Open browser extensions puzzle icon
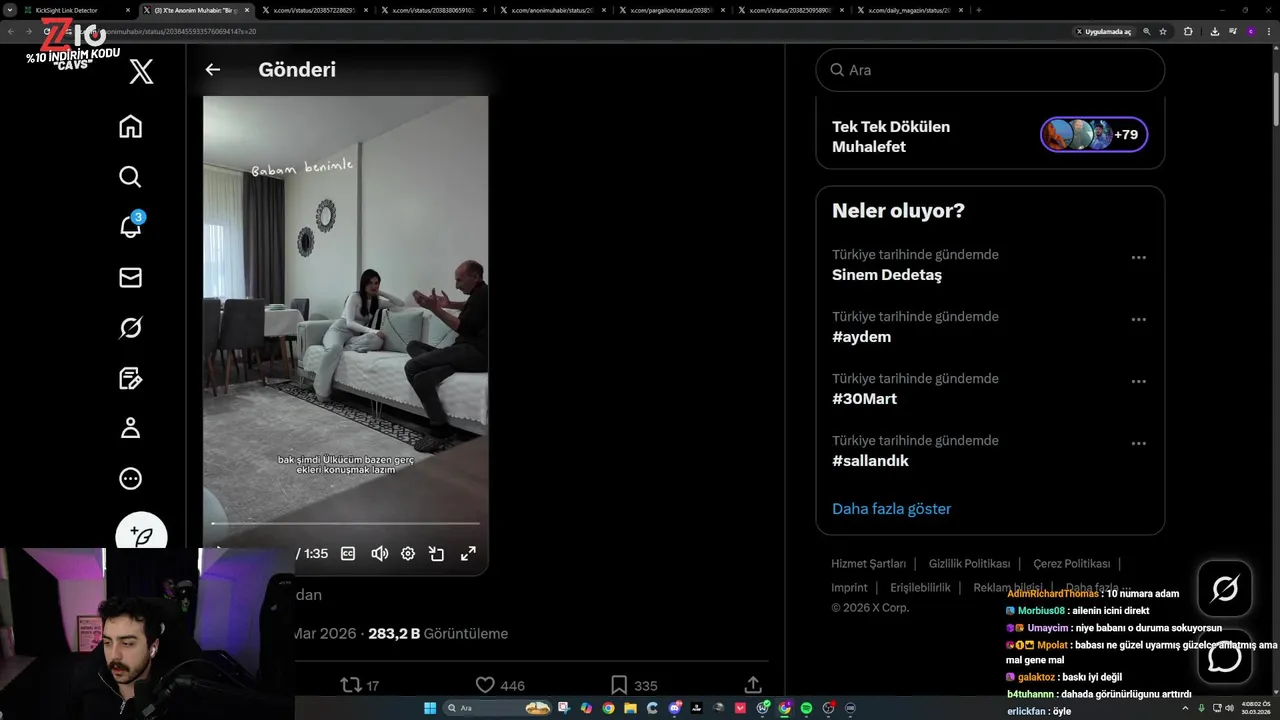Image resolution: width=1280 pixels, height=720 pixels. click(1188, 32)
